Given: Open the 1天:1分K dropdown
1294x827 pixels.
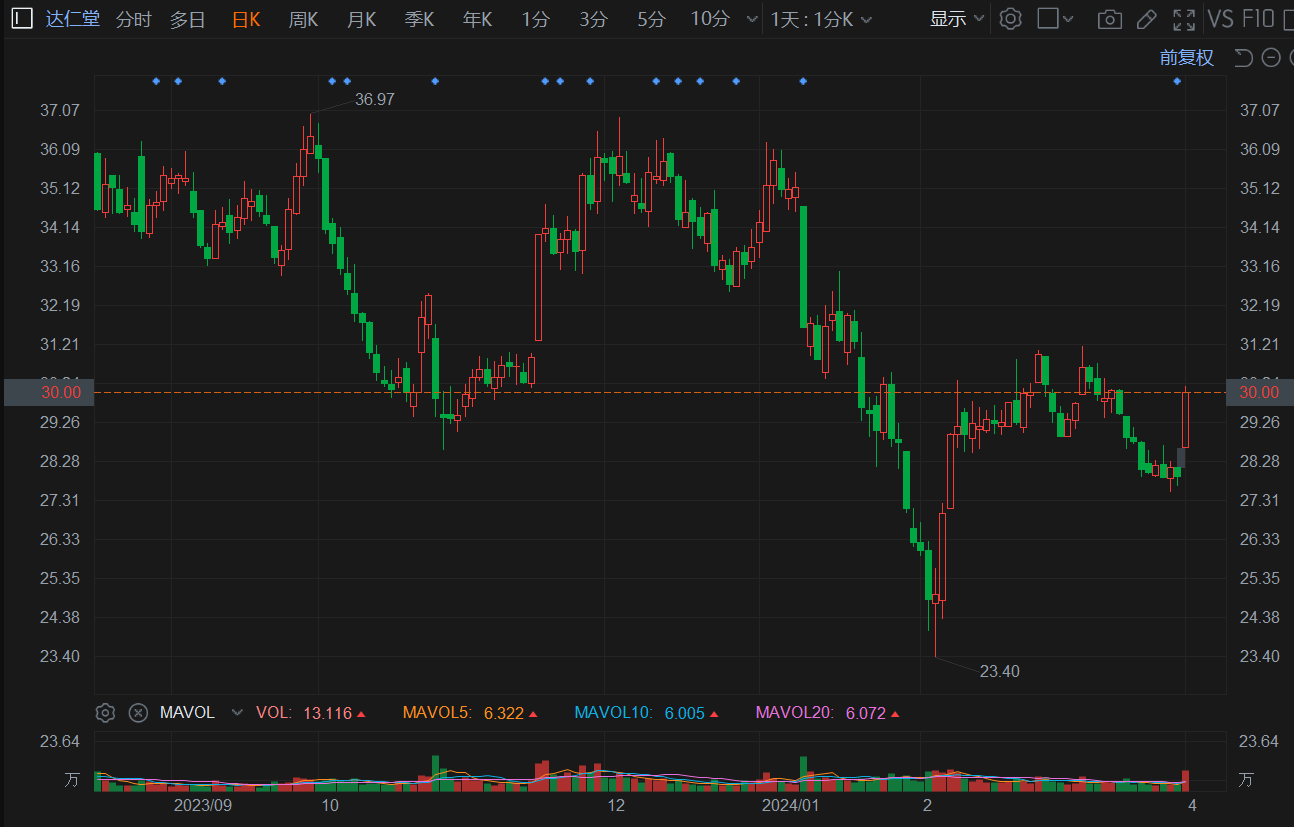Looking at the screenshot, I should click(x=821, y=19).
